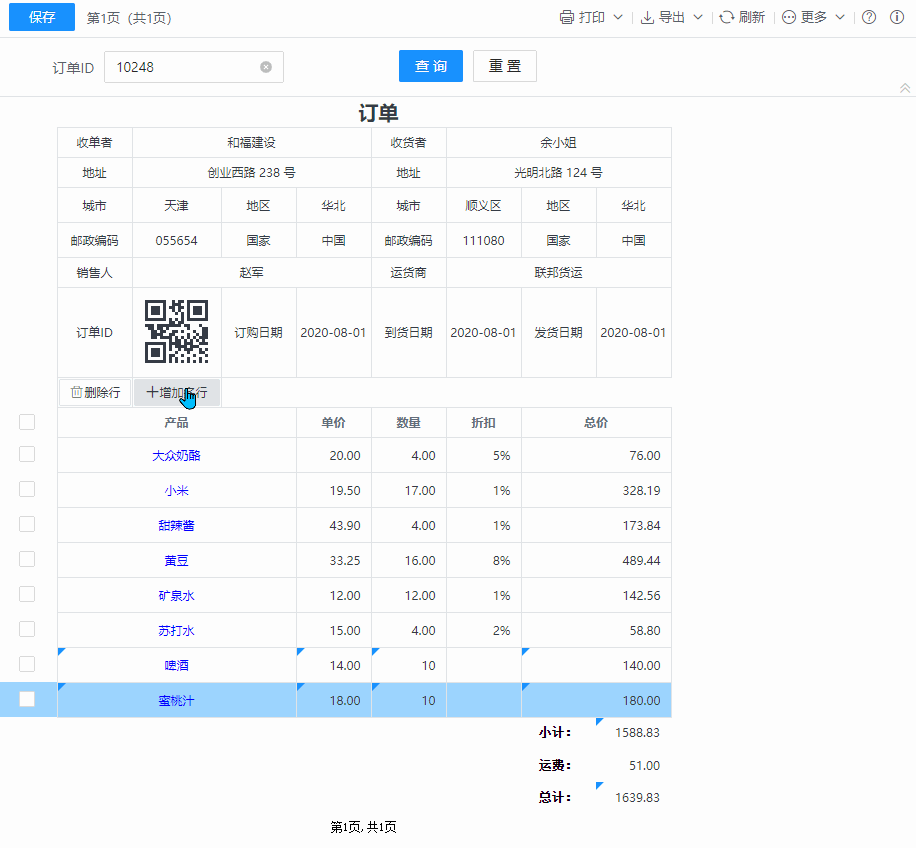
Task: Open the help question mark icon
Action: tap(869, 17)
